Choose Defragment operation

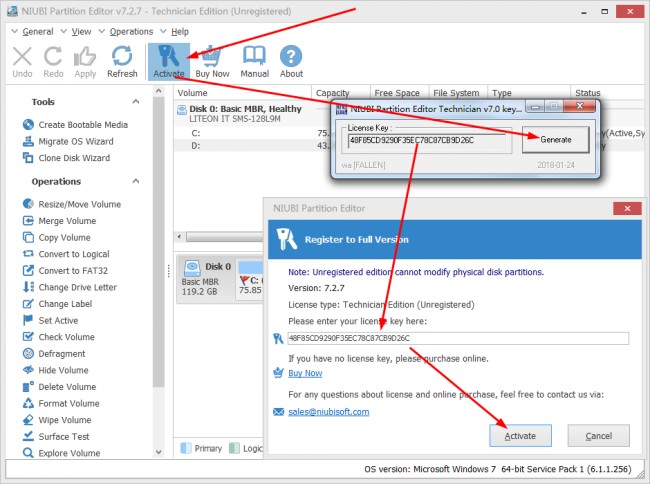click(x=54, y=353)
